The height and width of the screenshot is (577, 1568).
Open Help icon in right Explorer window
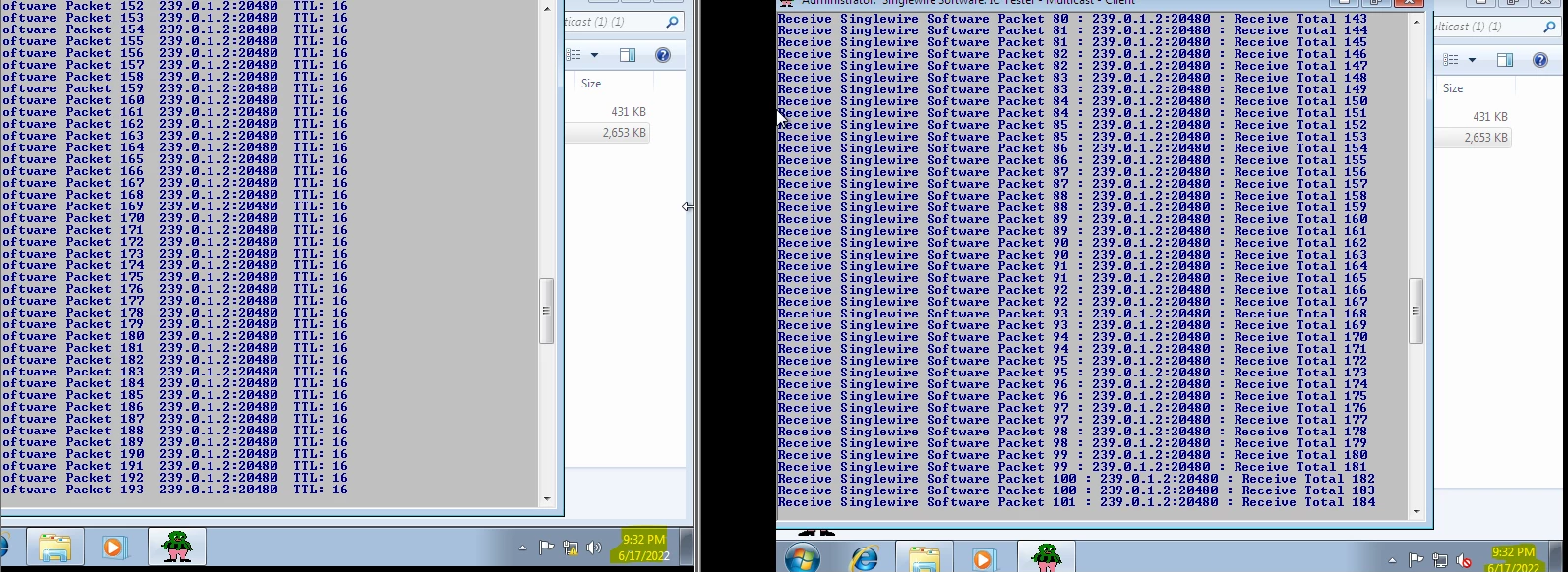pos(1540,60)
